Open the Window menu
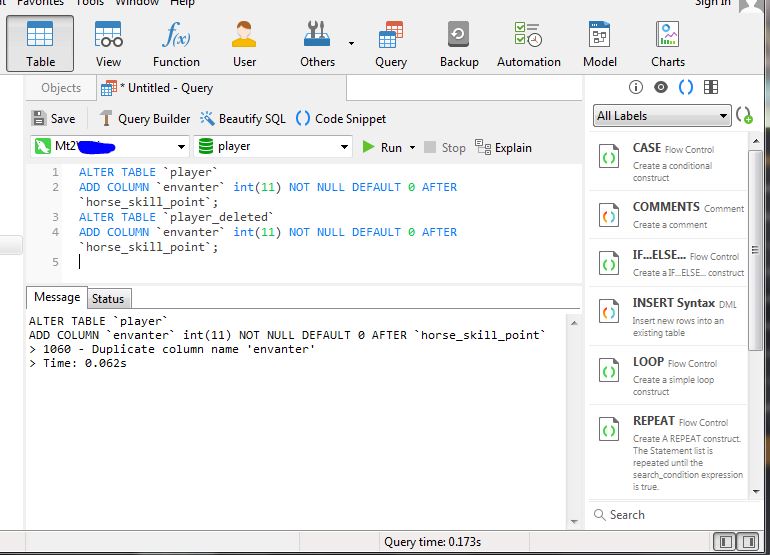The width and height of the screenshot is (770, 555). tap(137, 2)
